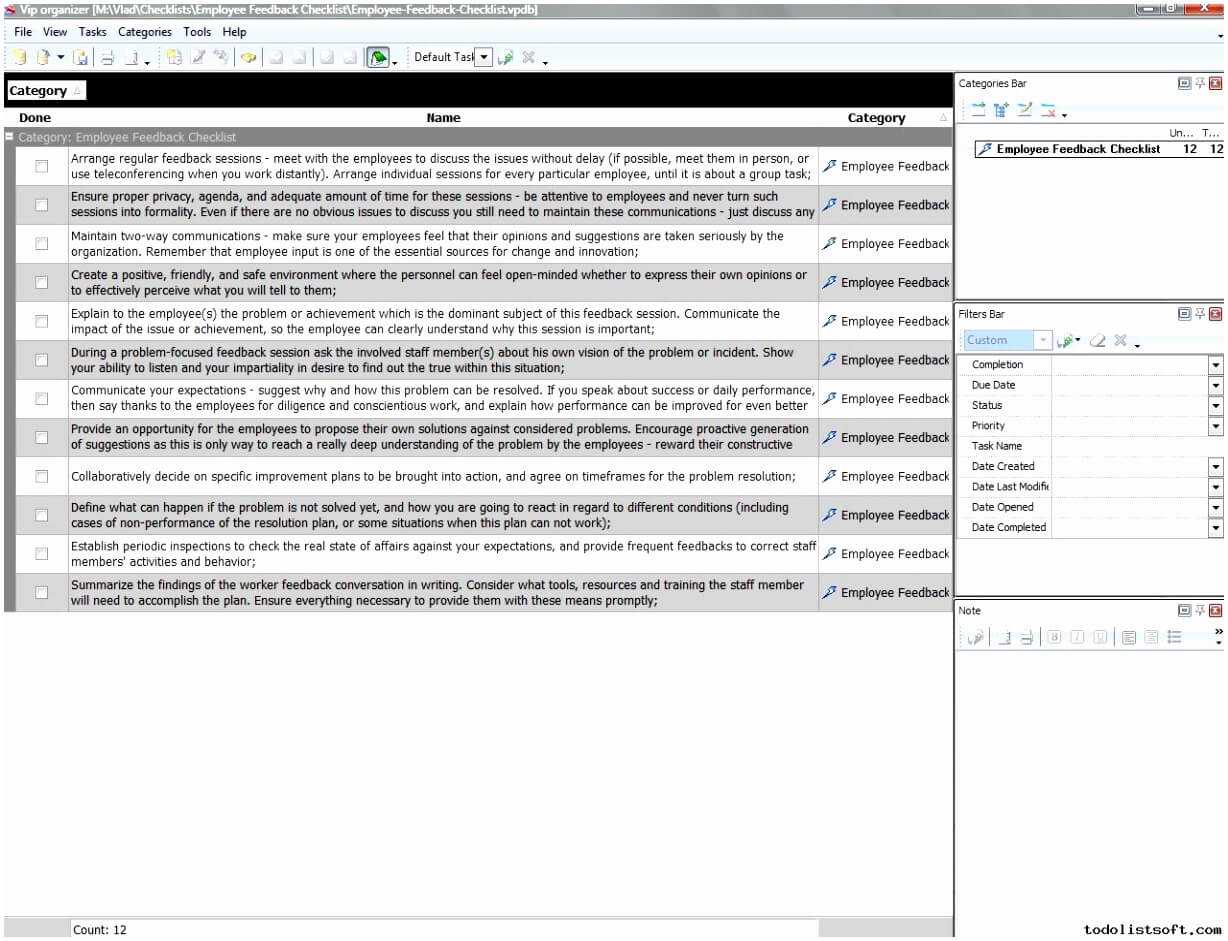Sort by the Done column header

tap(35, 118)
